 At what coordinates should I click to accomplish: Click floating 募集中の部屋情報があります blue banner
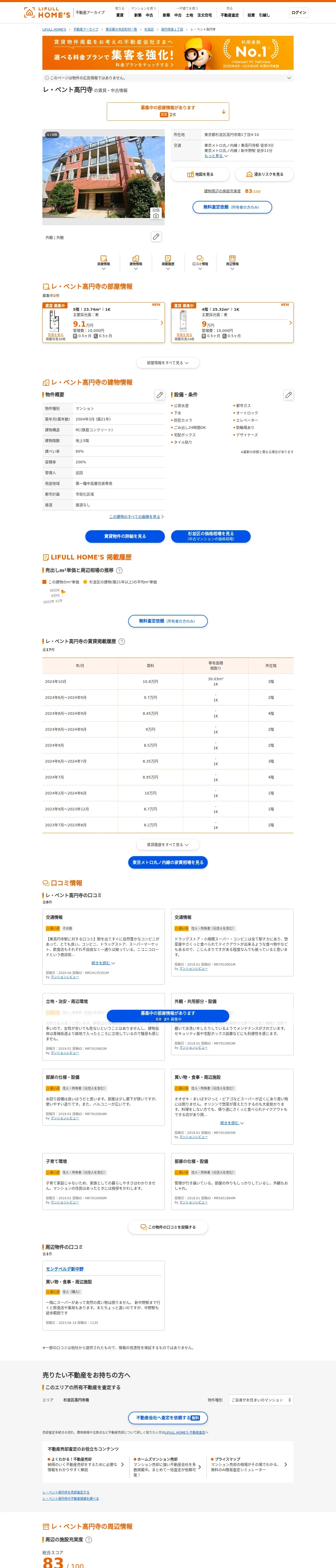(x=168, y=1016)
